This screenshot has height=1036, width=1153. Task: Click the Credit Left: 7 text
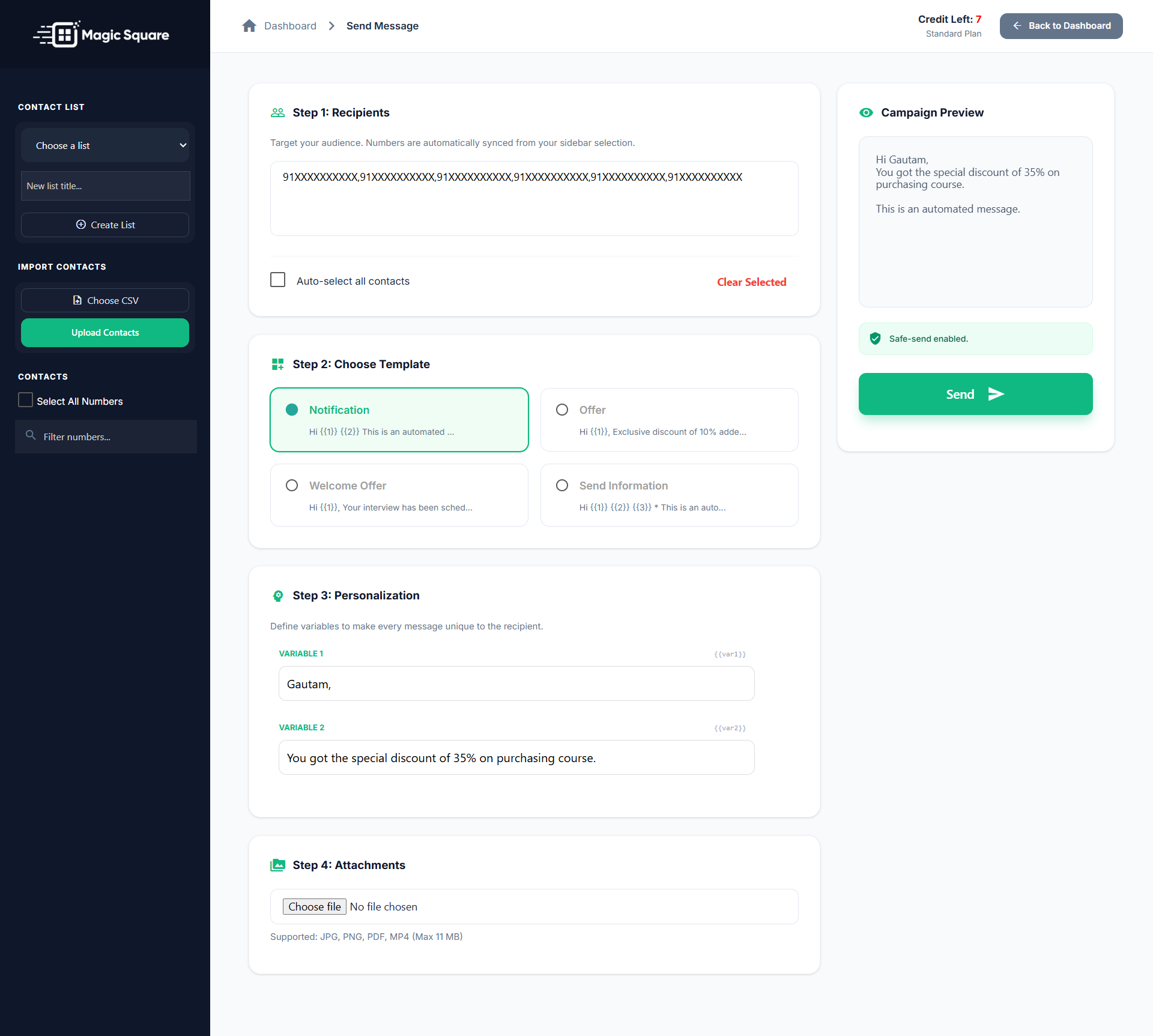point(949,19)
